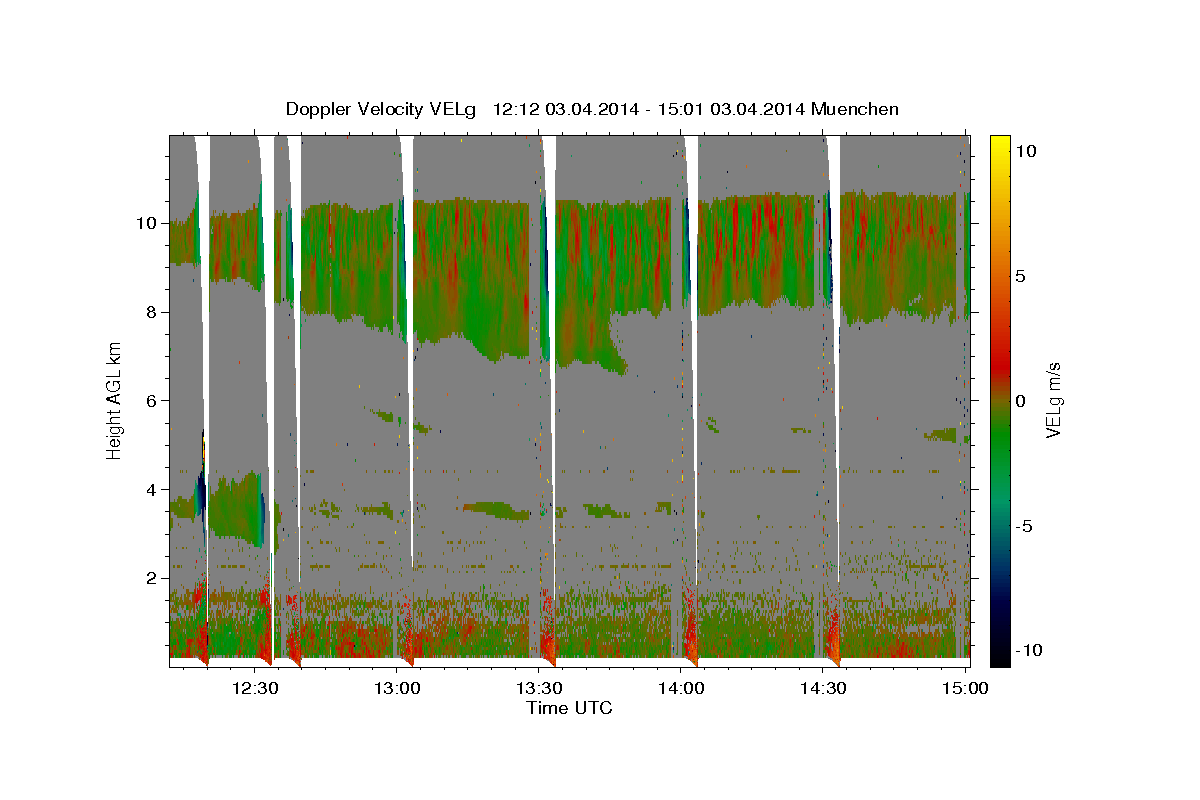The image size is (1200, 800).
Task: Click 'Muenchen' in the plot title
Action: point(856,109)
